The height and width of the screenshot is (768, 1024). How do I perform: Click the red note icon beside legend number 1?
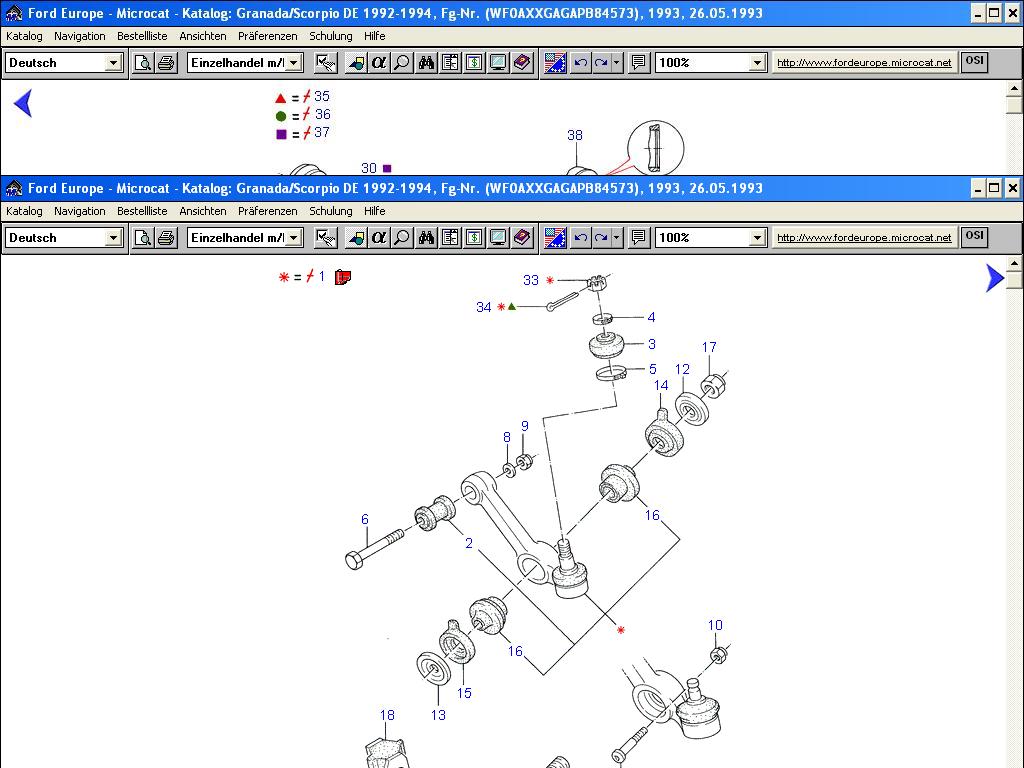click(343, 278)
